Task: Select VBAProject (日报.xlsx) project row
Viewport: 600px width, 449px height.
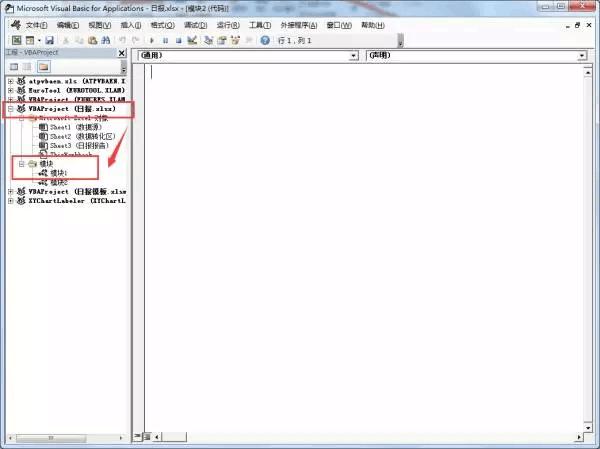Action: point(66,109)
